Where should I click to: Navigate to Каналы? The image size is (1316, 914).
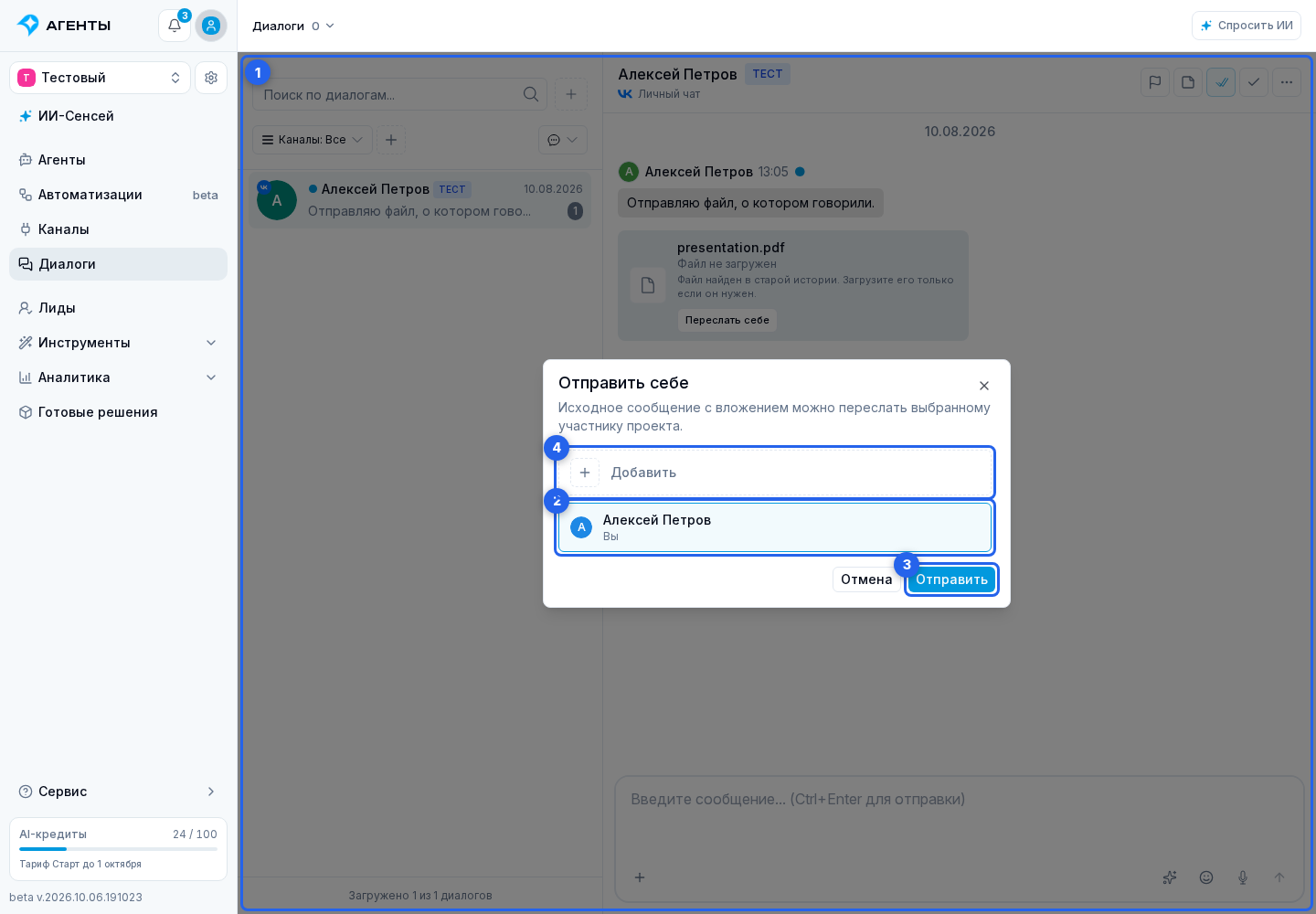click(118, 229)
